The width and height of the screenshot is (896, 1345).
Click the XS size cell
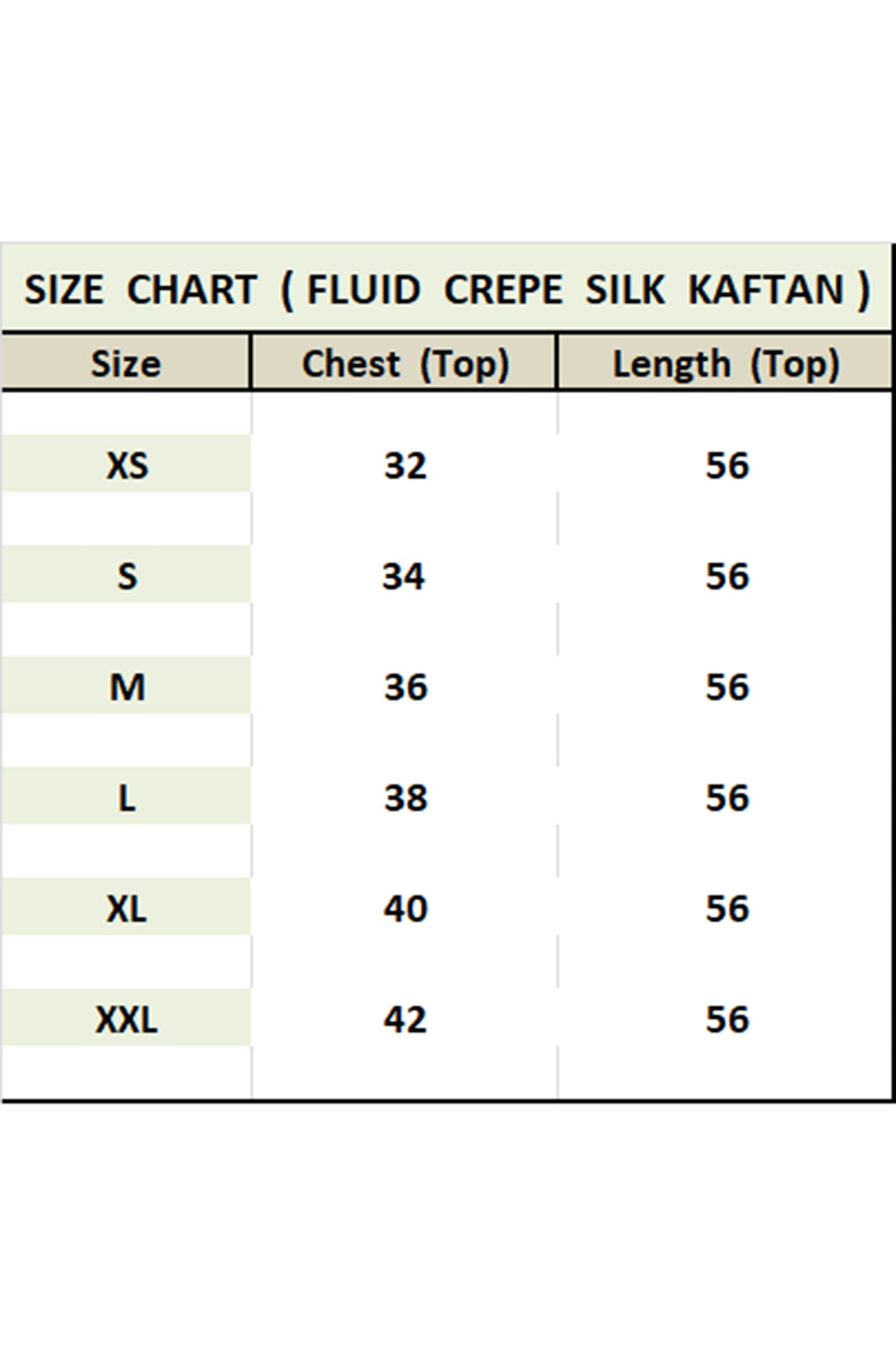[126, 464]
